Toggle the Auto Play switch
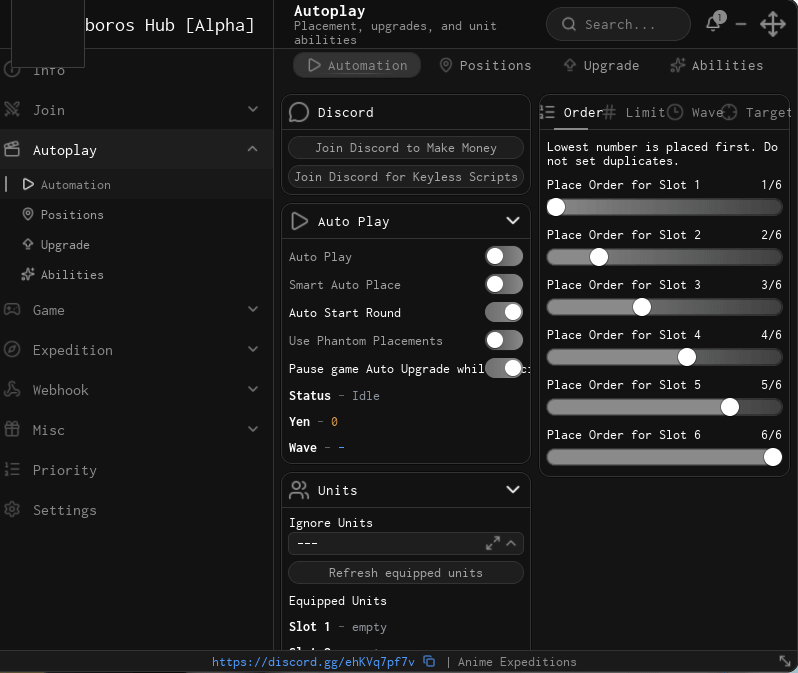The width and height of the screenshot is (798, 673). click(x=504, y=256)
